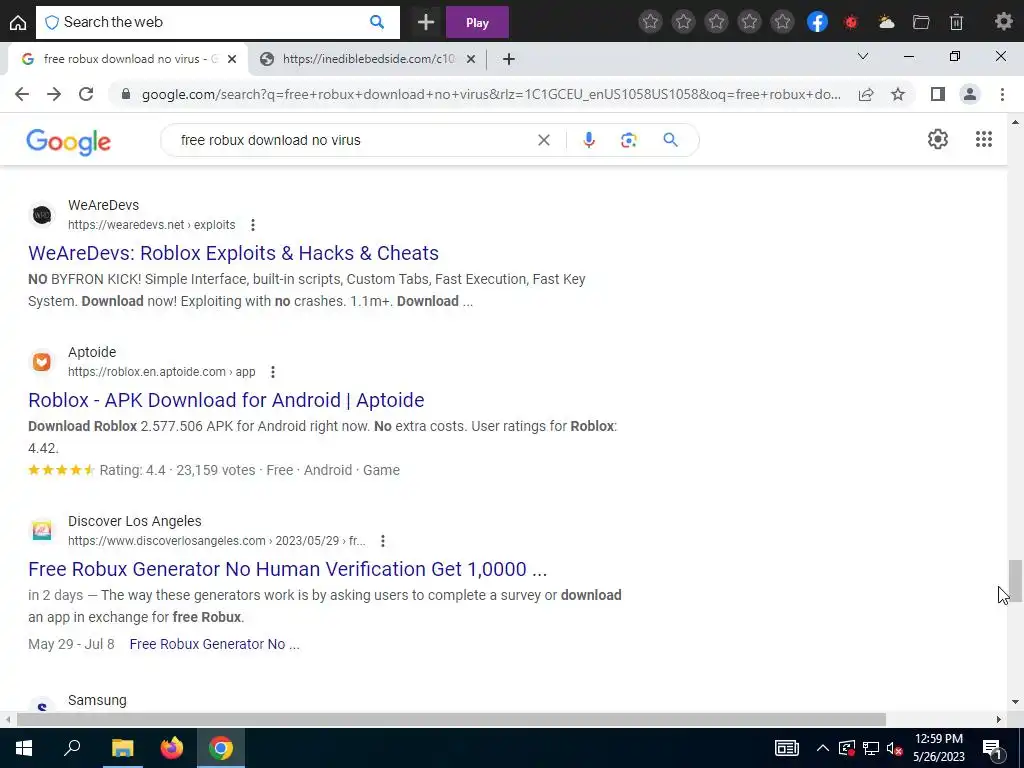Click the red ladybug icon
Screen dimensions: 1024x768
(x=851, y=22)
